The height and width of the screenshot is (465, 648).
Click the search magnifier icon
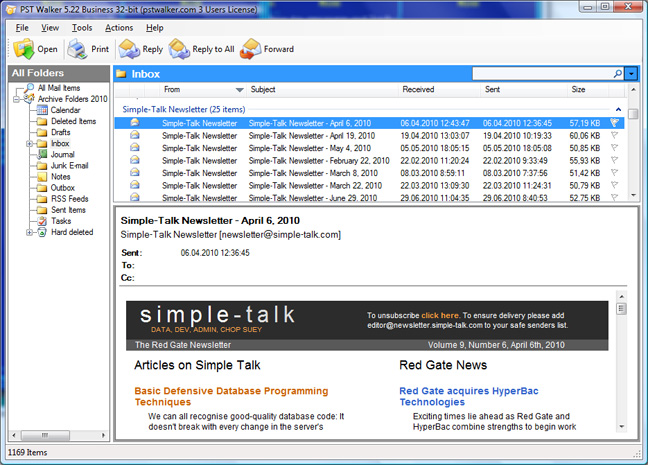coord(618,74)
